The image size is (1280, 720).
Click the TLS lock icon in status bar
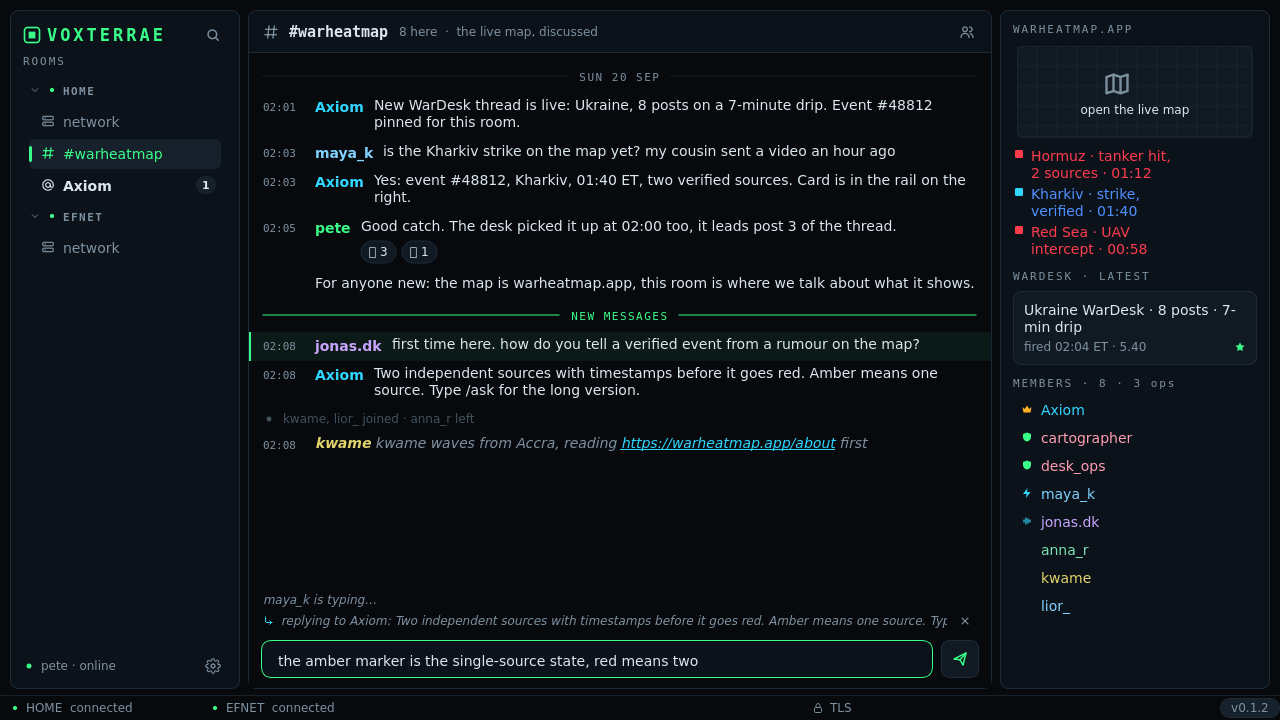[x=818, y=708]
